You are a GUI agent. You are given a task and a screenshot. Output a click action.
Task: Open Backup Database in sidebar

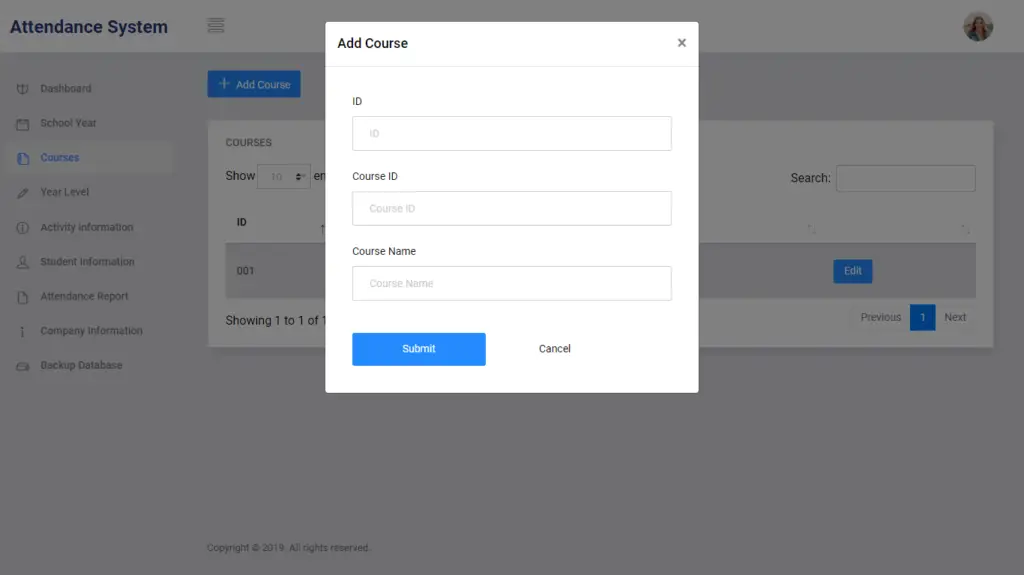coord(81,365)
